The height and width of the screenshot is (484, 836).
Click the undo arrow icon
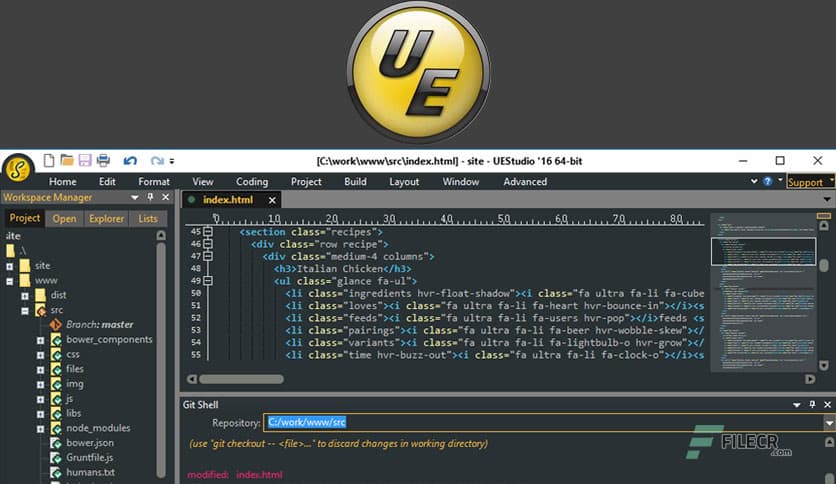[x=130, y=160]
